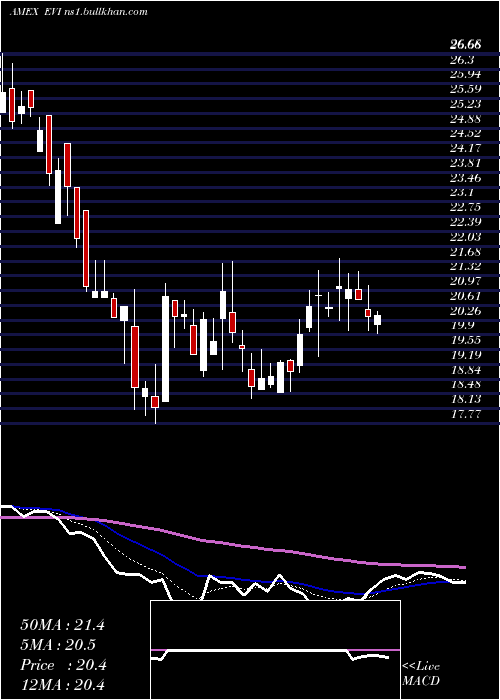The height and width of the screenshot is (700, 500).
Task: Click the 18.13 price axis label
Action: tap(466, 399)
